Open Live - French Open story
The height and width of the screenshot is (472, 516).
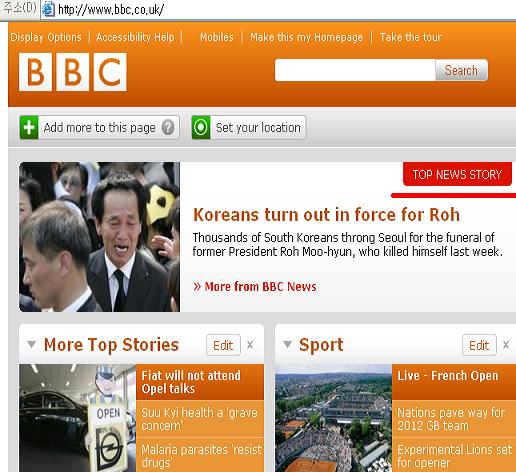pos(454,382)
